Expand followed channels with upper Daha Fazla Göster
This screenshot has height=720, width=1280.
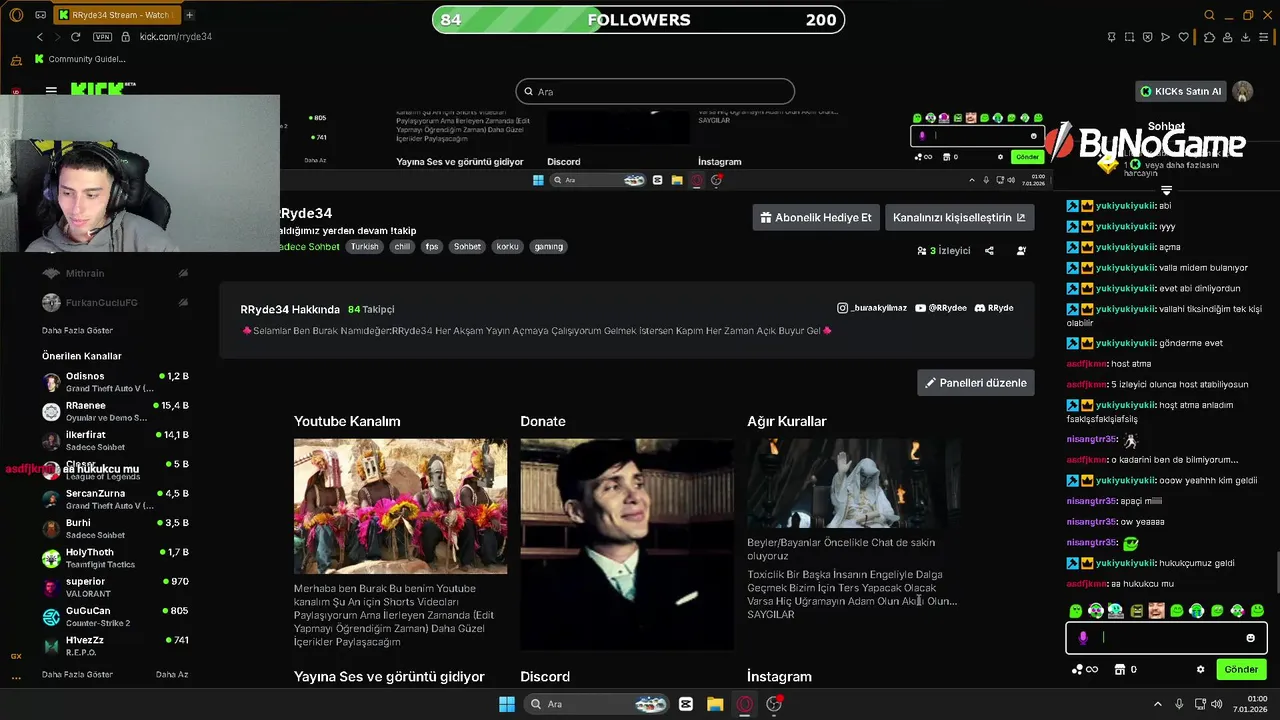coord(77,330)
